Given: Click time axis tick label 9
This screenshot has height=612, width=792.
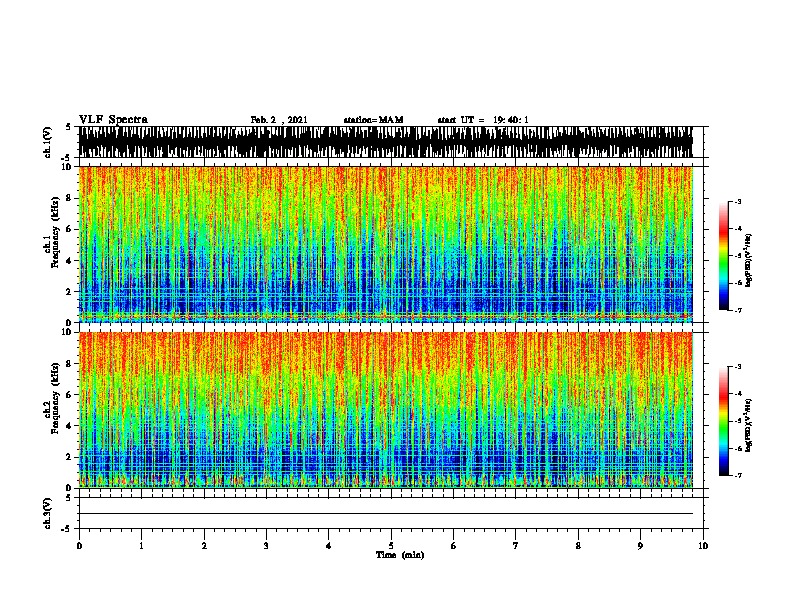Looking at the screenshot, I should [640, 546].
